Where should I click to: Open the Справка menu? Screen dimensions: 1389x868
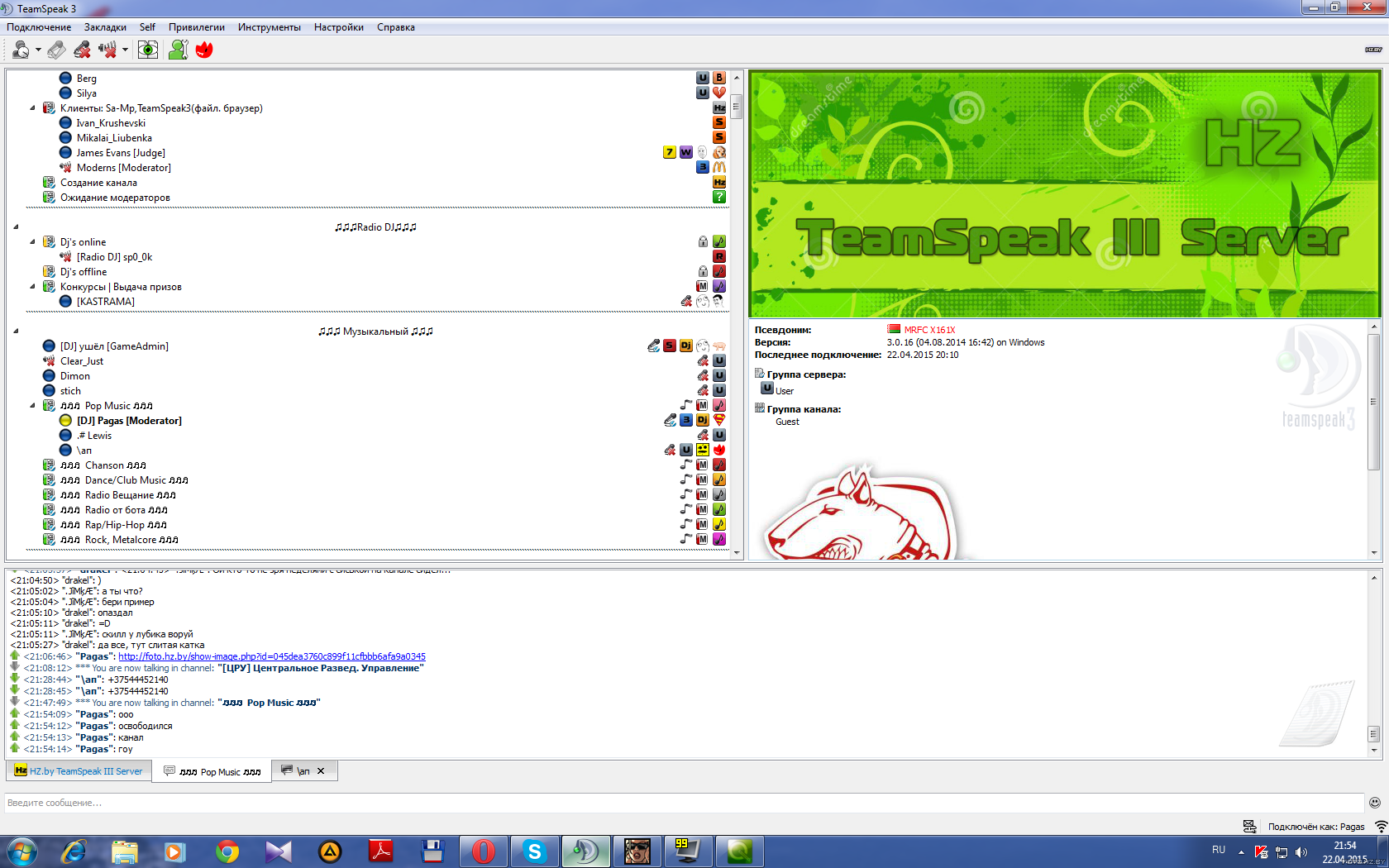pos(396,27)
